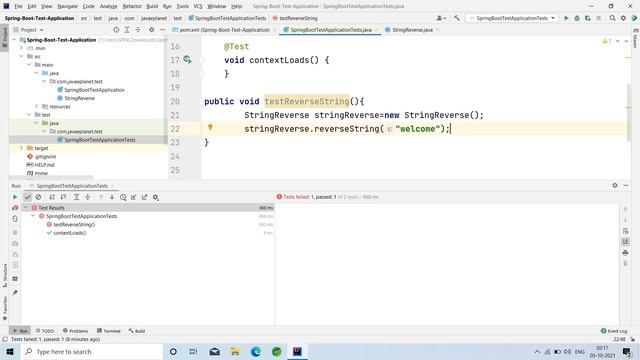
Task: Select HELP.md file in Project tree
Action: pos(44,165)
